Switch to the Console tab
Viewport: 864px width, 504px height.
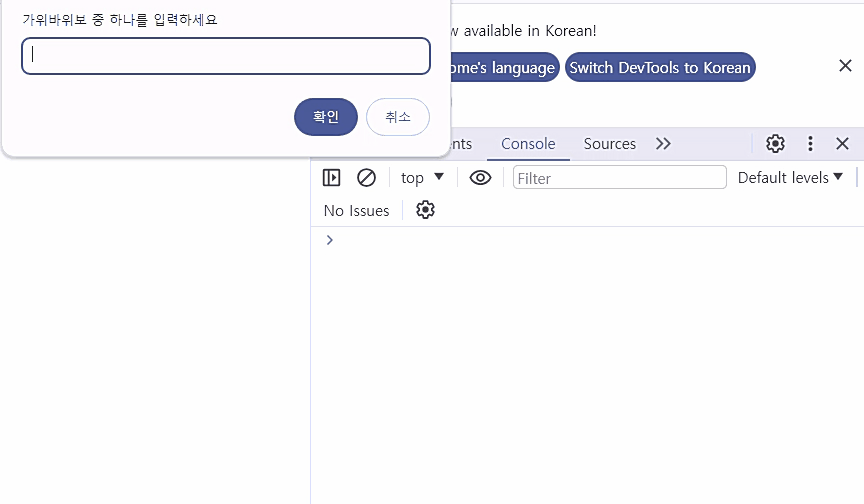(x=528, y=144)
